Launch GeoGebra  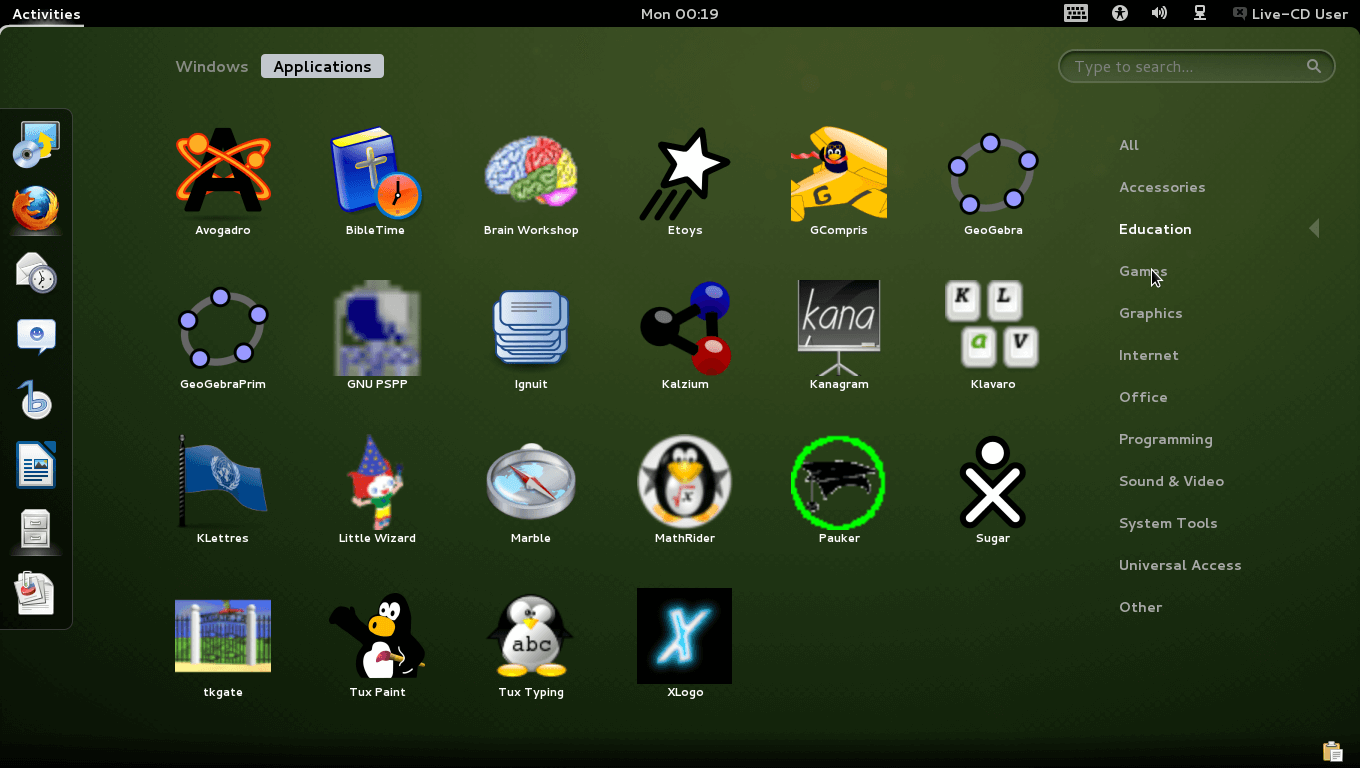coord(992,180)
